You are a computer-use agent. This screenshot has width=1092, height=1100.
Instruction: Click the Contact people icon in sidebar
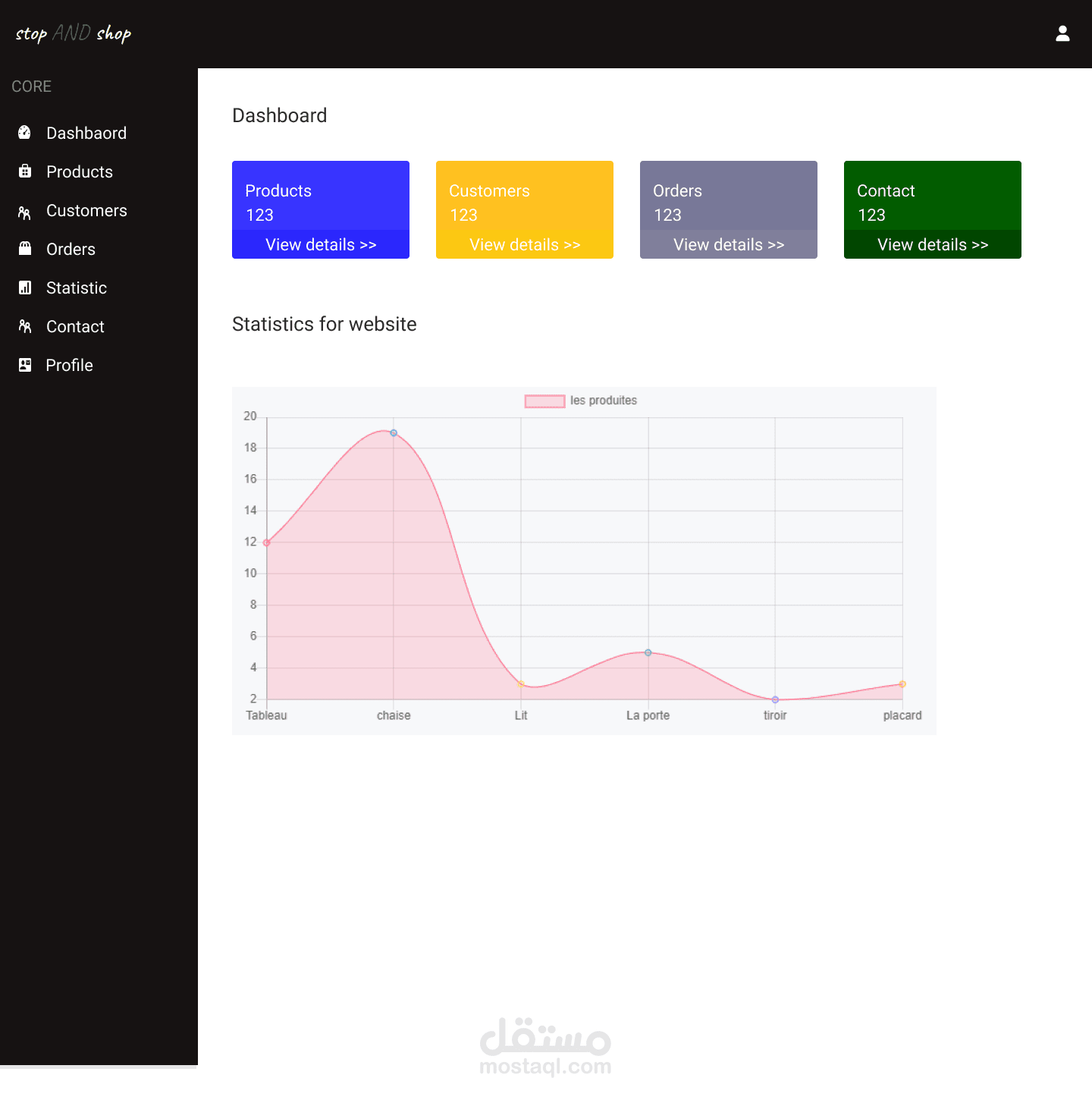[25, 326]
